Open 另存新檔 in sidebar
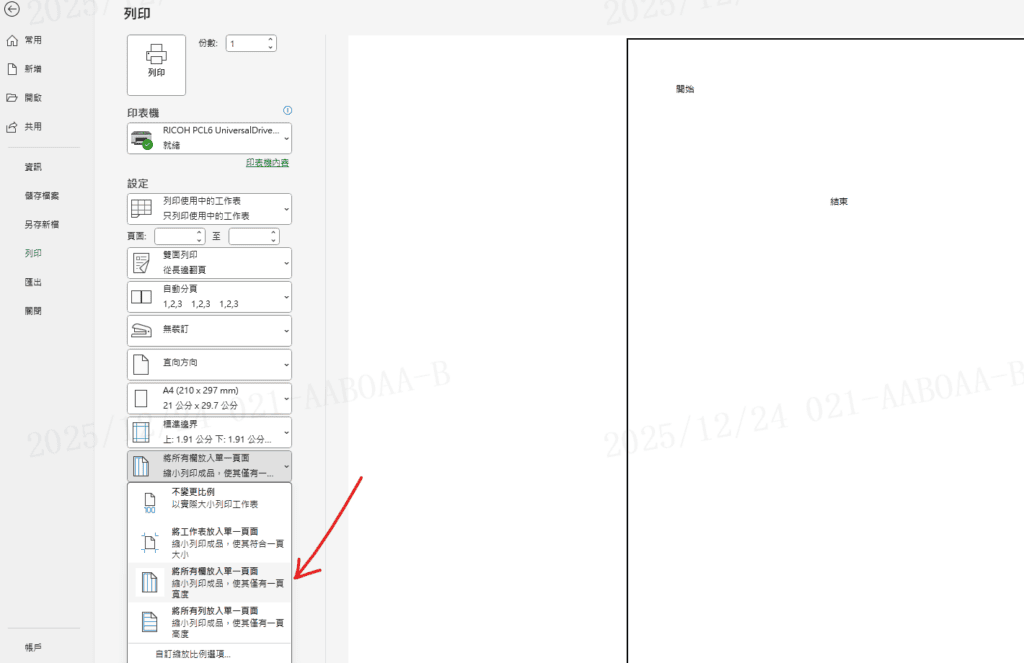The height and width of the screenshot is (663, 1024). tap(41, 224)
